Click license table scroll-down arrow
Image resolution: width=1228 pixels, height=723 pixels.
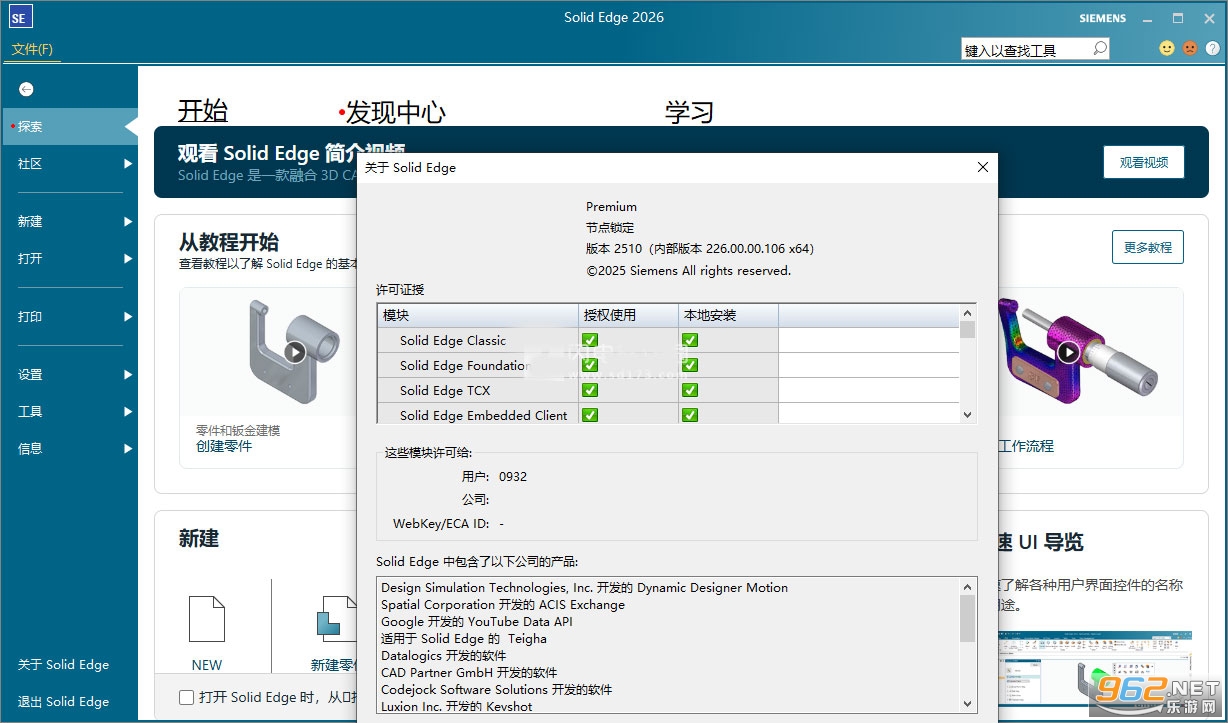pos(967,414)
